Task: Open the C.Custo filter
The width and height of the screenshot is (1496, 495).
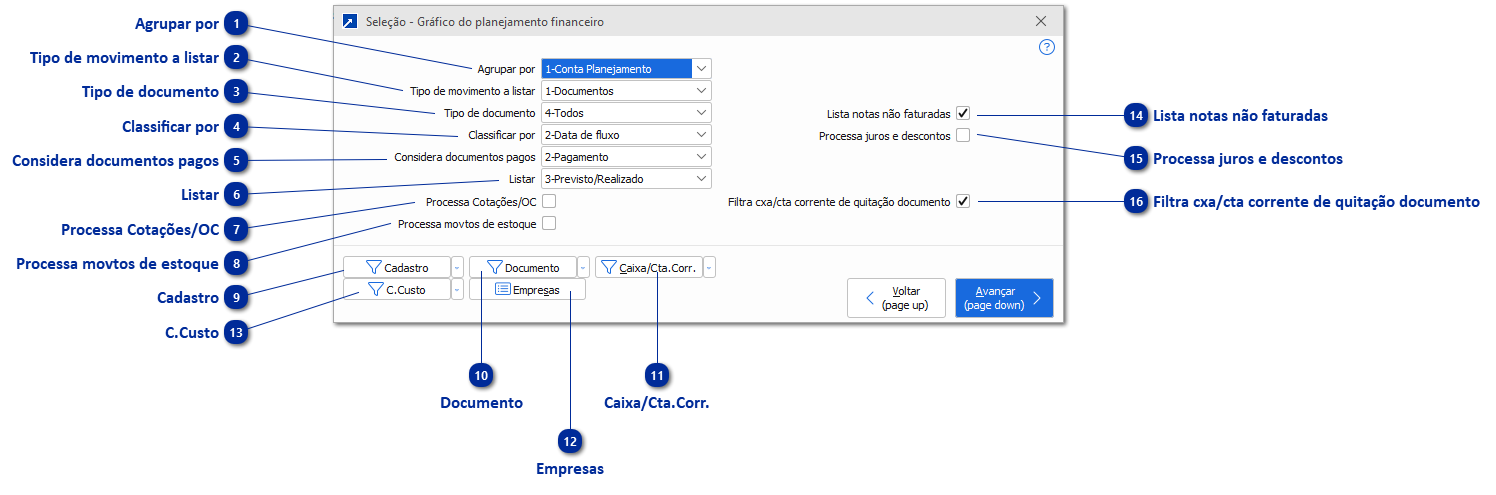Action: point(396,290)
